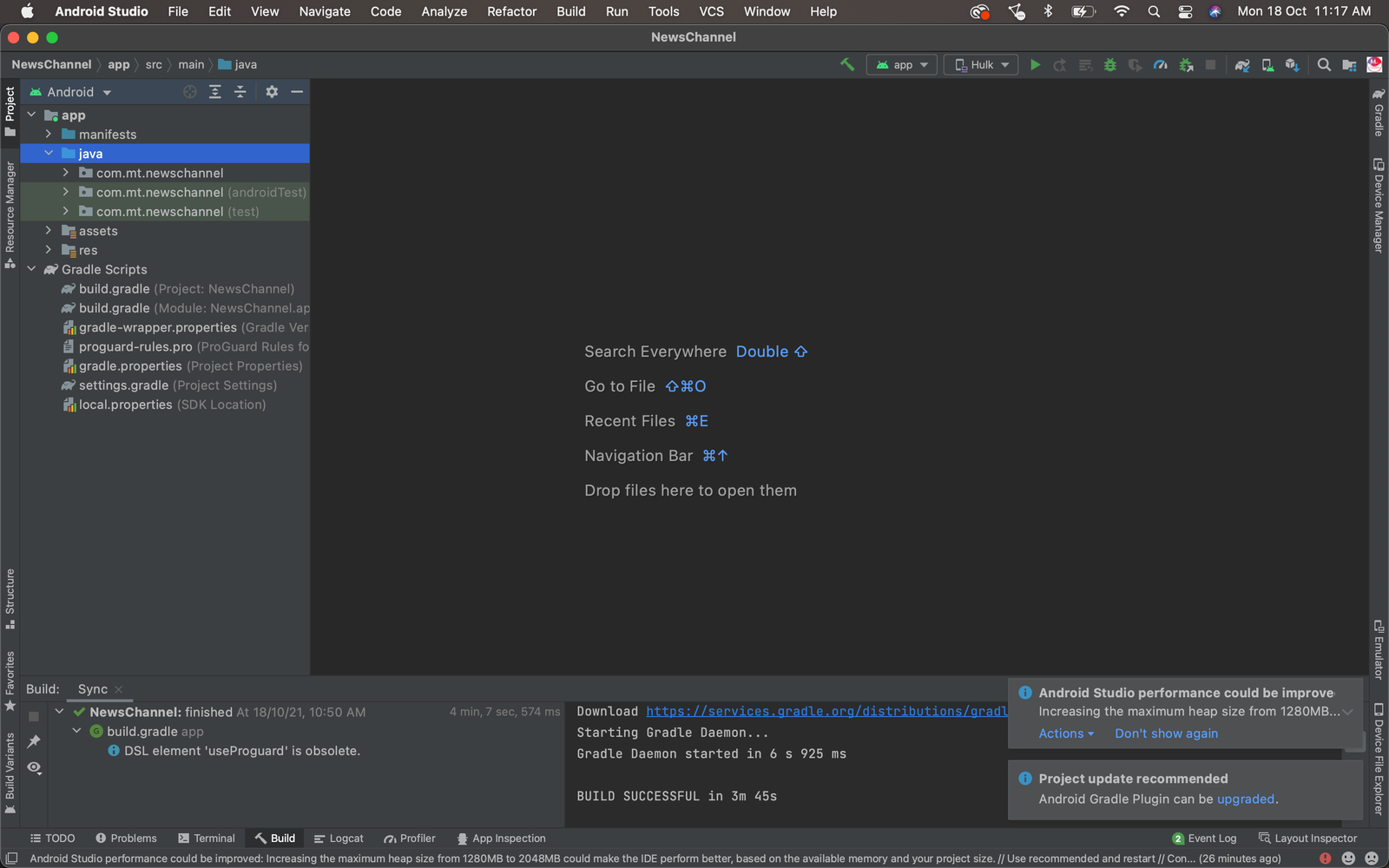Toggle the Build Variants side tab
This screenshot has width=1389, height=868.
tap(10, 773)
